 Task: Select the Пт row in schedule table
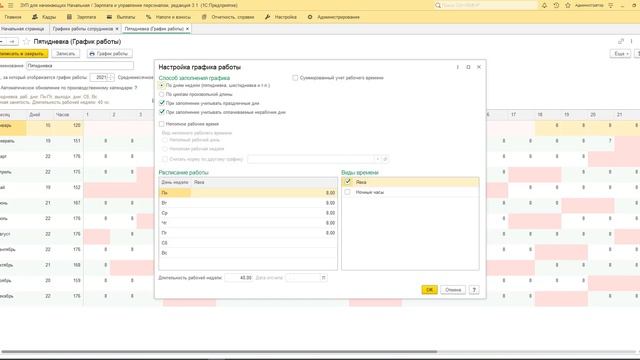coord(248,233)
